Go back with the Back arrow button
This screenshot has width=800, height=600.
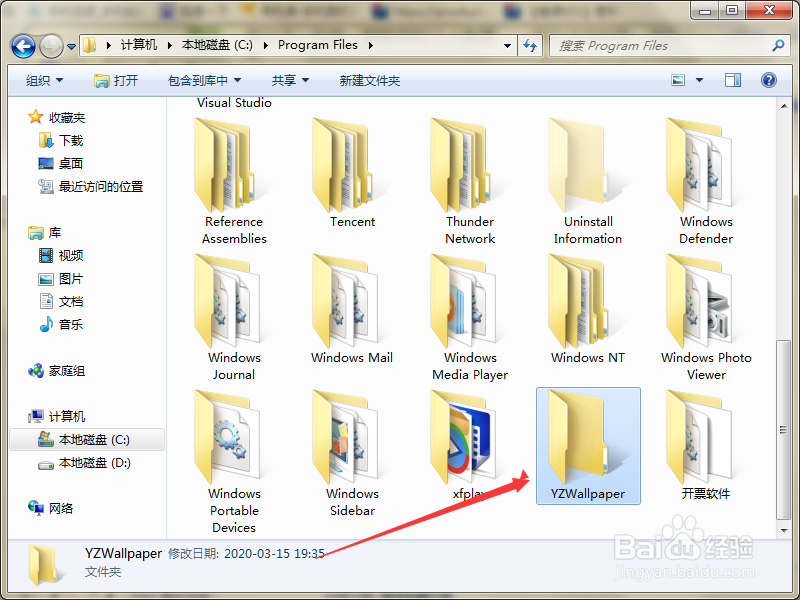(x=23, y=46)
